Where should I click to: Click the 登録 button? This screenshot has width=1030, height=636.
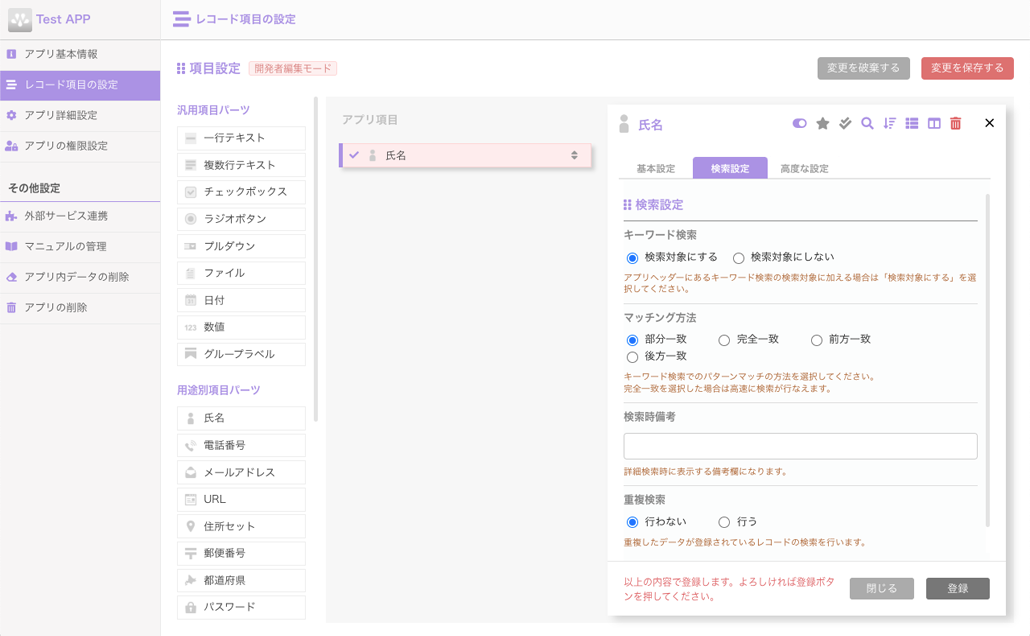coord(958,588)
